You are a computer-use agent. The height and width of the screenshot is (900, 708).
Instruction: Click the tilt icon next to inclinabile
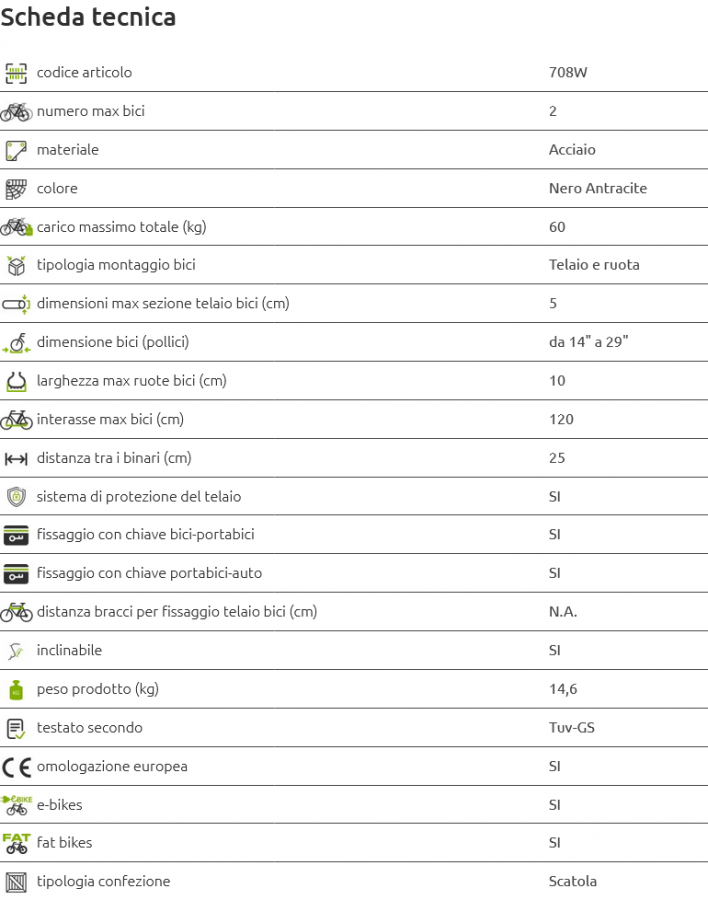coord(16,651)
